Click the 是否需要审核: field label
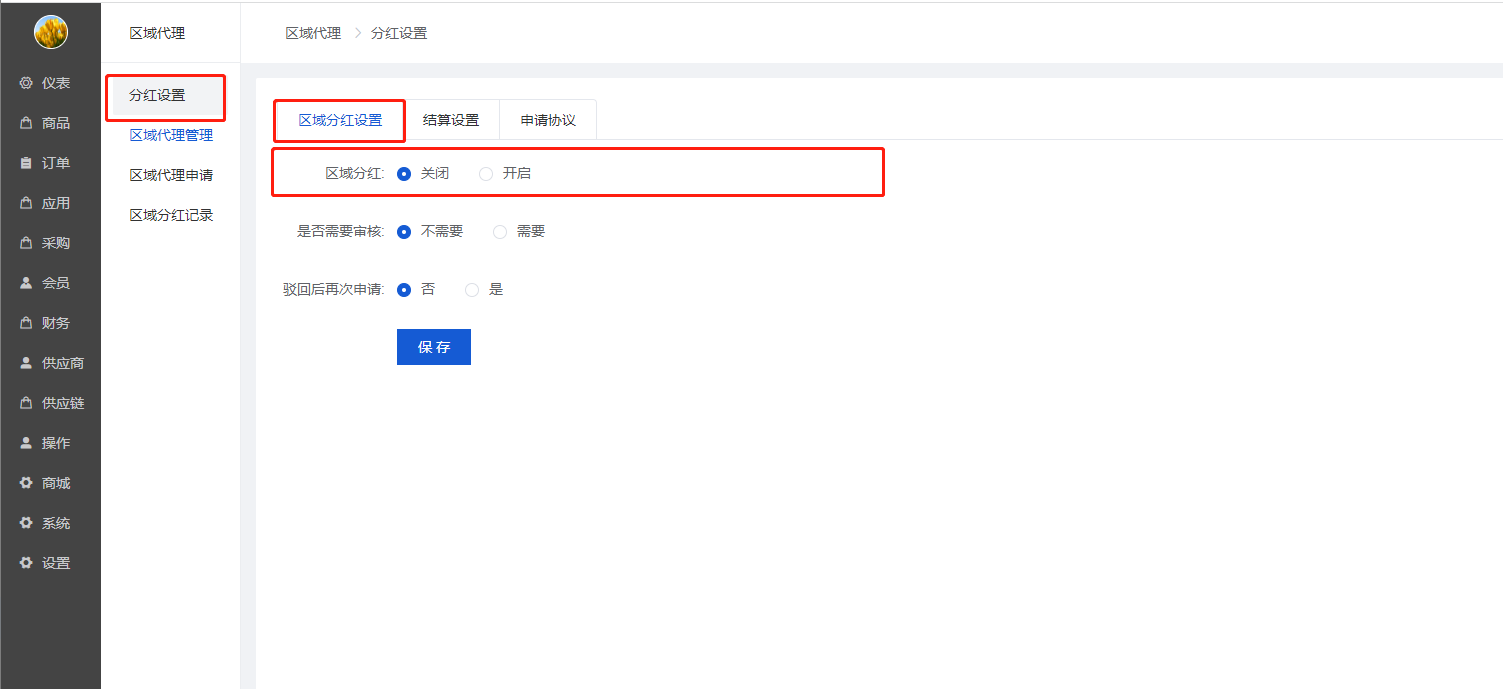Viewport: 1503px width, 689px height. [341, 232]
